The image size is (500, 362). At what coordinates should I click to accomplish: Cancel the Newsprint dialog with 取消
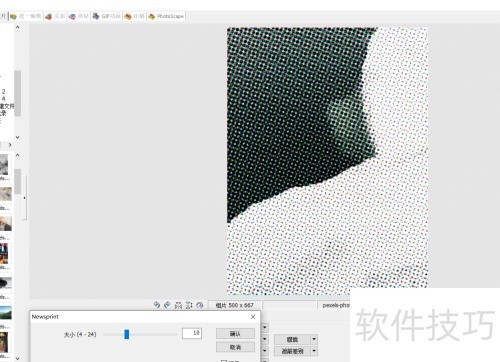tap(235, 347)
